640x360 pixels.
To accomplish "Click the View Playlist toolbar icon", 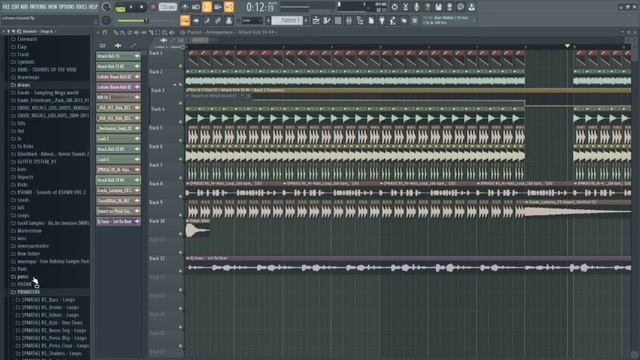I will (316, 20).
